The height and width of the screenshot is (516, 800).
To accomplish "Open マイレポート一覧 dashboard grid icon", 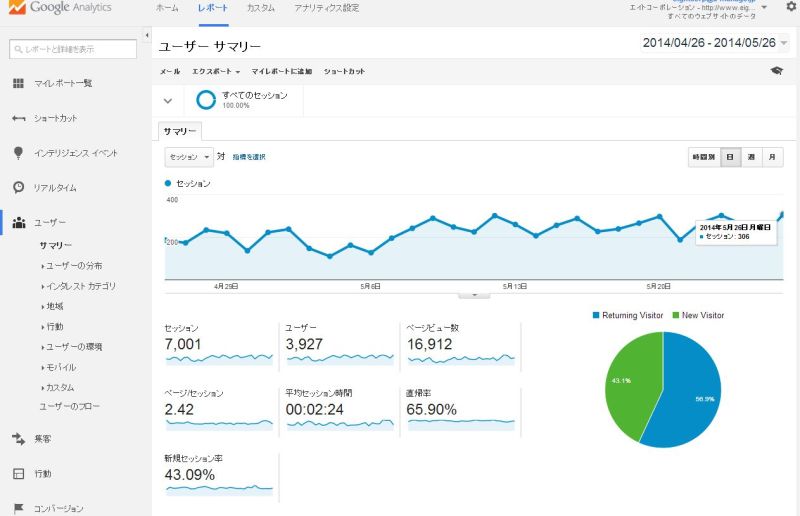I will (18, 83).
